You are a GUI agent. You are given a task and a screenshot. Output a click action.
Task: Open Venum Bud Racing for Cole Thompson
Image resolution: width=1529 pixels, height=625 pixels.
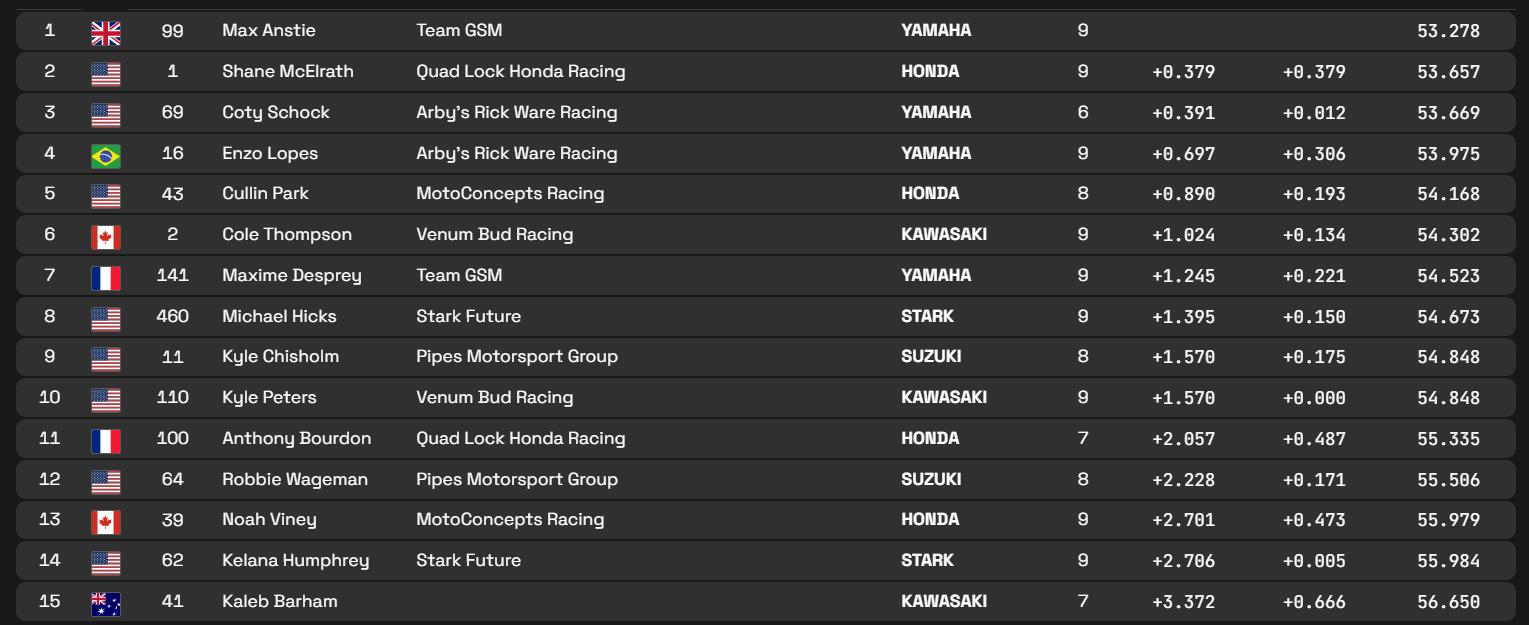pos(495,234)
